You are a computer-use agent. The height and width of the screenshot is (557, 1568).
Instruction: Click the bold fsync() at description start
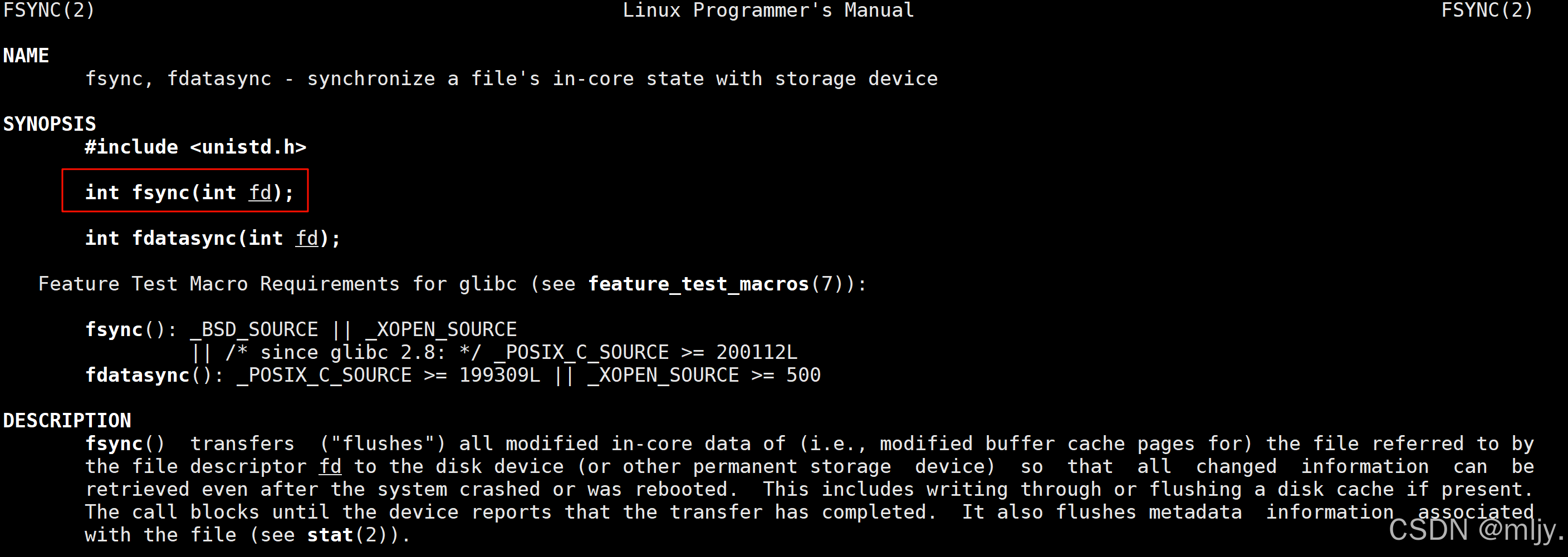[x=125, y=444]
